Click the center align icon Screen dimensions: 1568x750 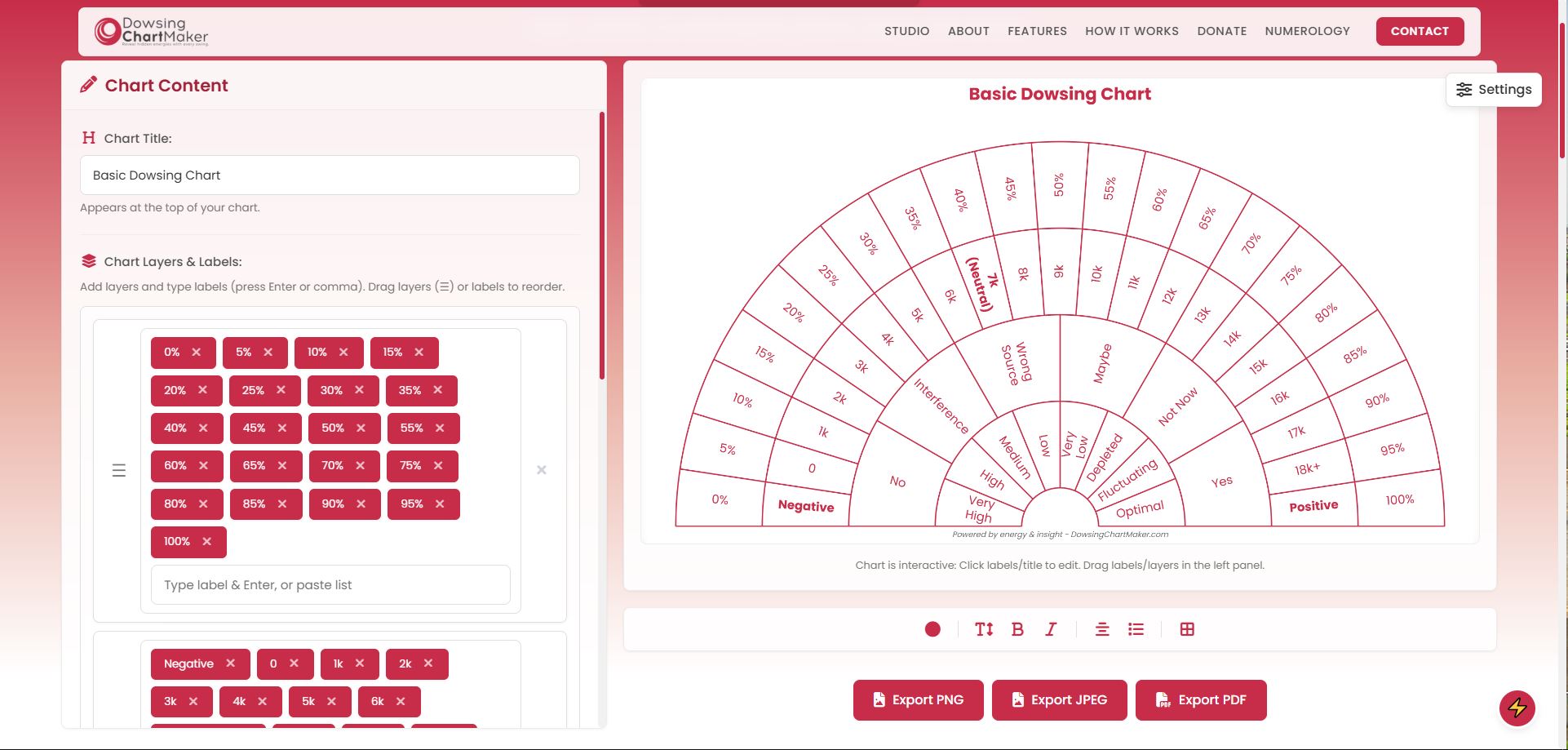(1102, 629)
